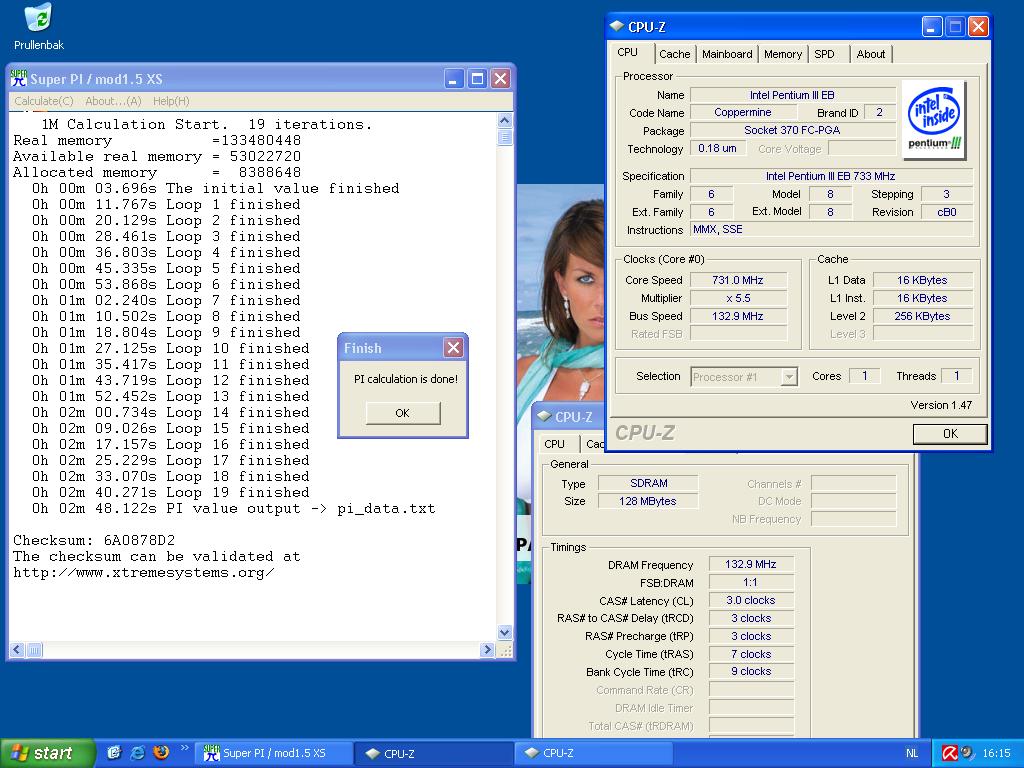The width and height of the screenshot is (1024, 768).
Task: Click the memory Size 128 MBytes field
Action: tap(648, 501)
